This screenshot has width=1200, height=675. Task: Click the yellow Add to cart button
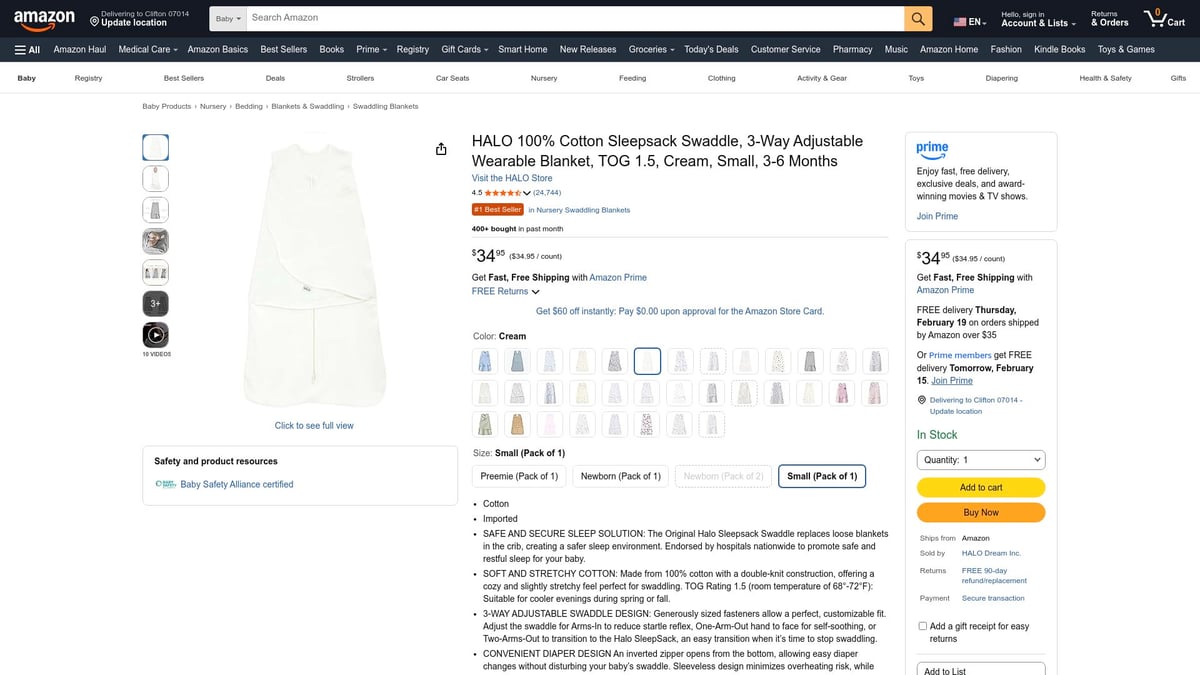pyautogui.click(x=981, y=487)
